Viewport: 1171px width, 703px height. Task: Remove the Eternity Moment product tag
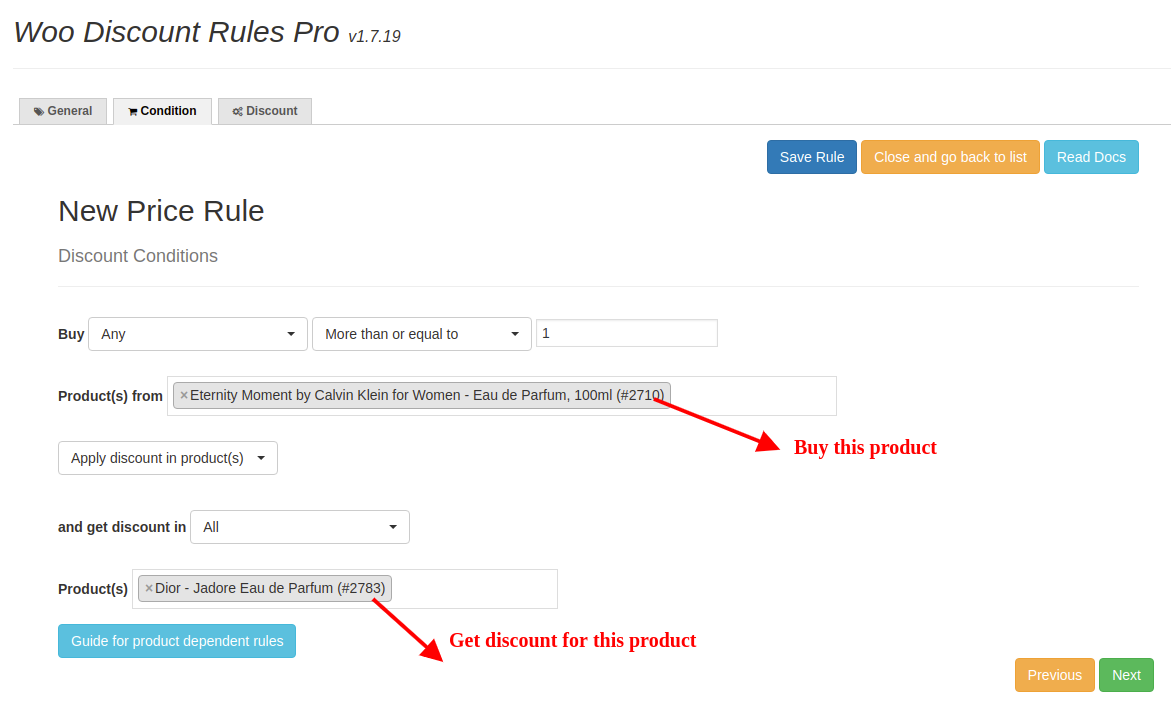[184, 396]
